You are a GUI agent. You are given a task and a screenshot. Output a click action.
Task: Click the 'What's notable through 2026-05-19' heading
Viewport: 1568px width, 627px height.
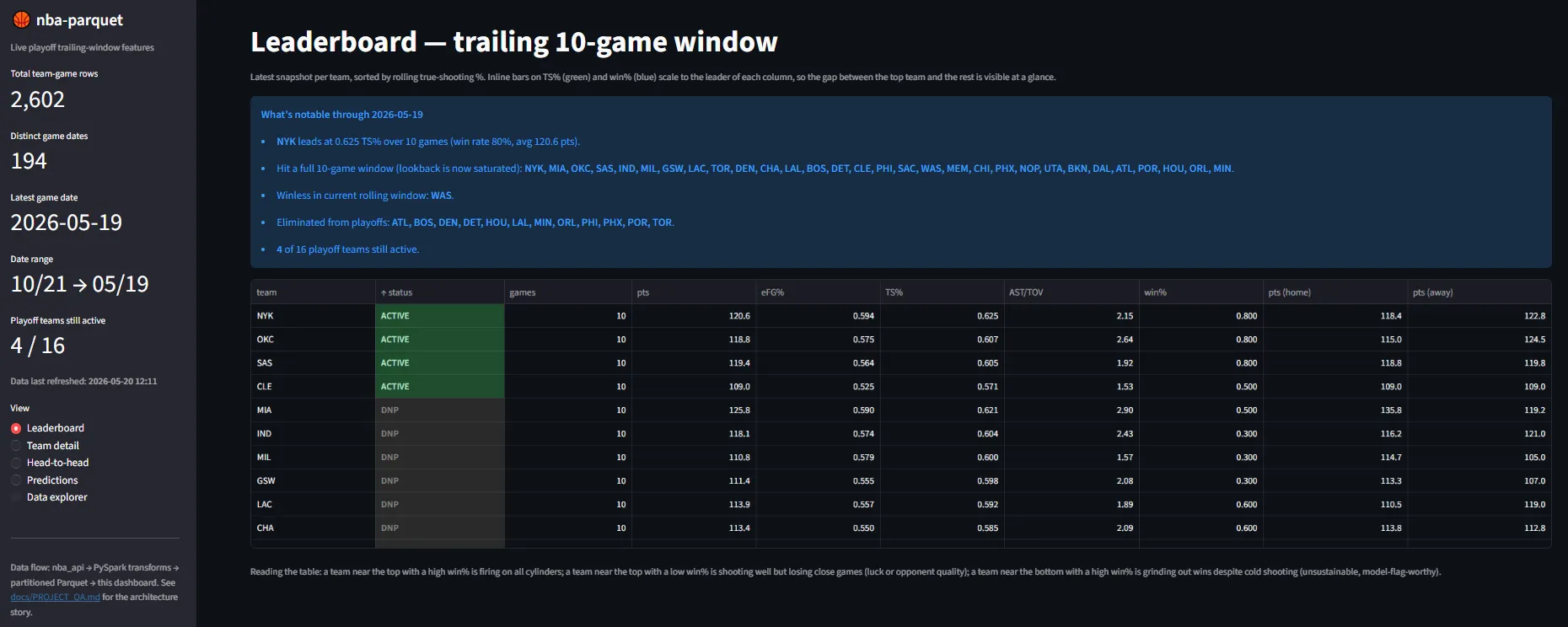pyautogui.click(x=342, y=115)
